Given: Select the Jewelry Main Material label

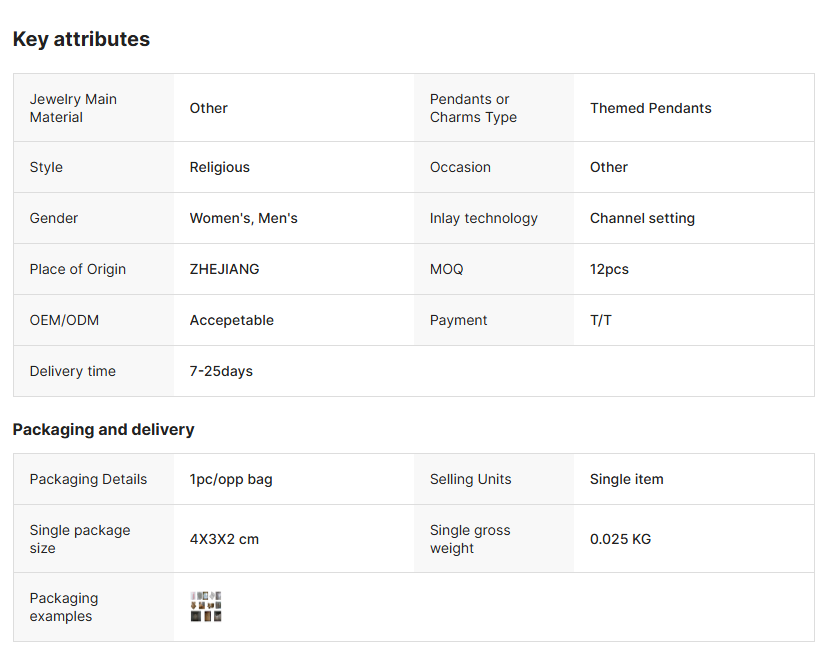Looking at the screenshot, I should (73, 108).
